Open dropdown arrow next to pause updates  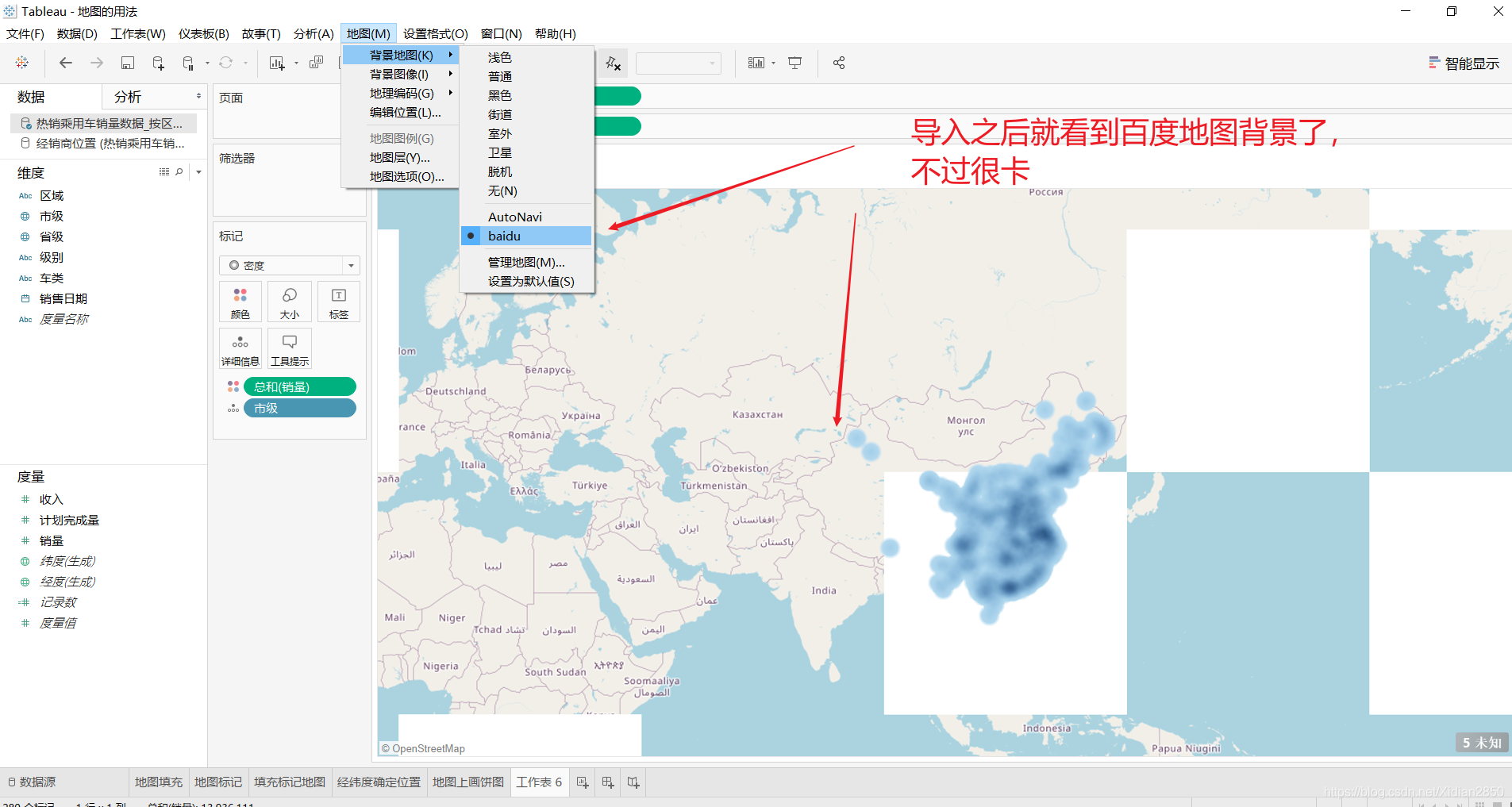[207, 63]
